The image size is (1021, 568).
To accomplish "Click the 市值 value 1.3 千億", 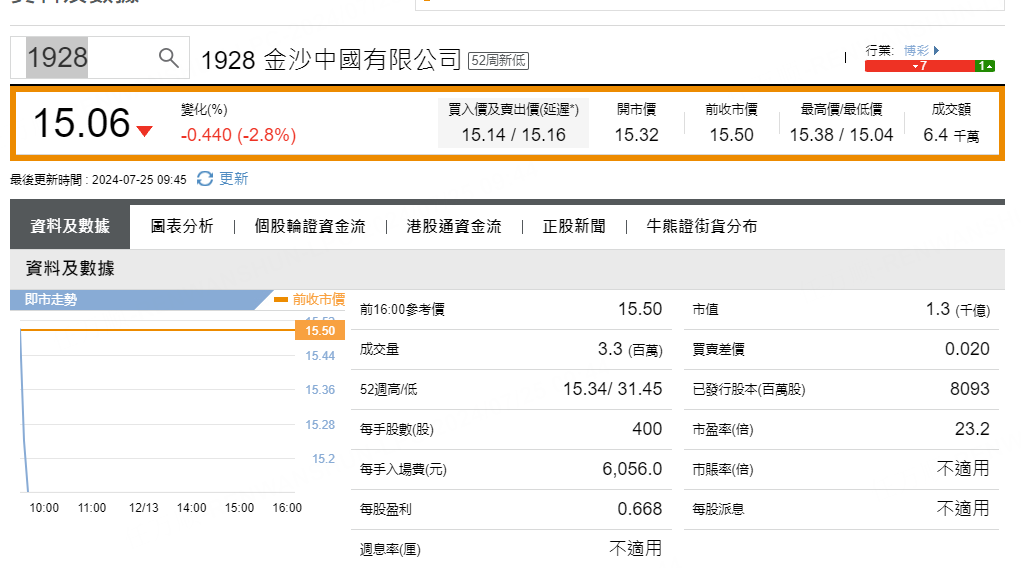I will coord(958,309).
